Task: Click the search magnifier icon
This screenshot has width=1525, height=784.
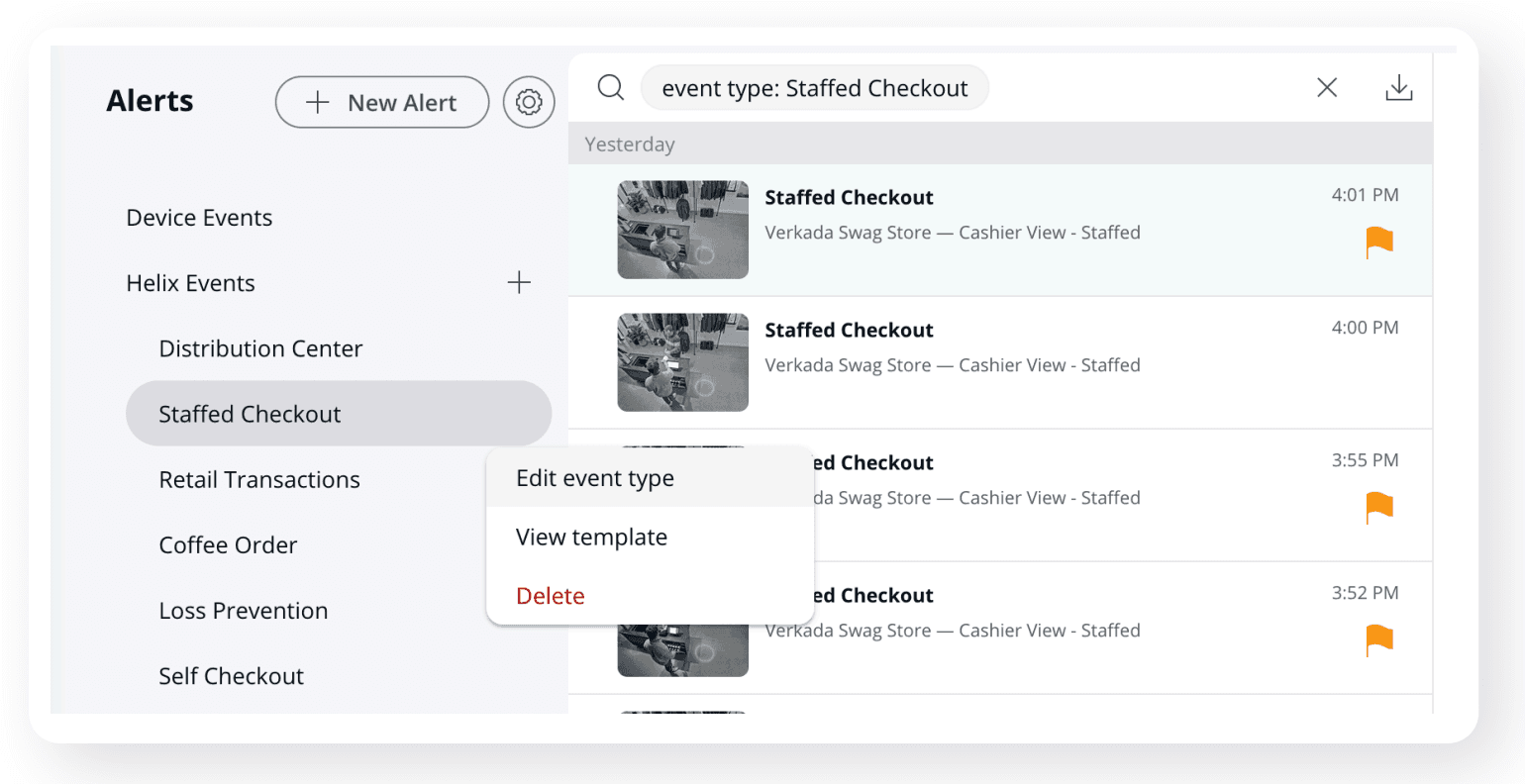Action: (611, 88)
